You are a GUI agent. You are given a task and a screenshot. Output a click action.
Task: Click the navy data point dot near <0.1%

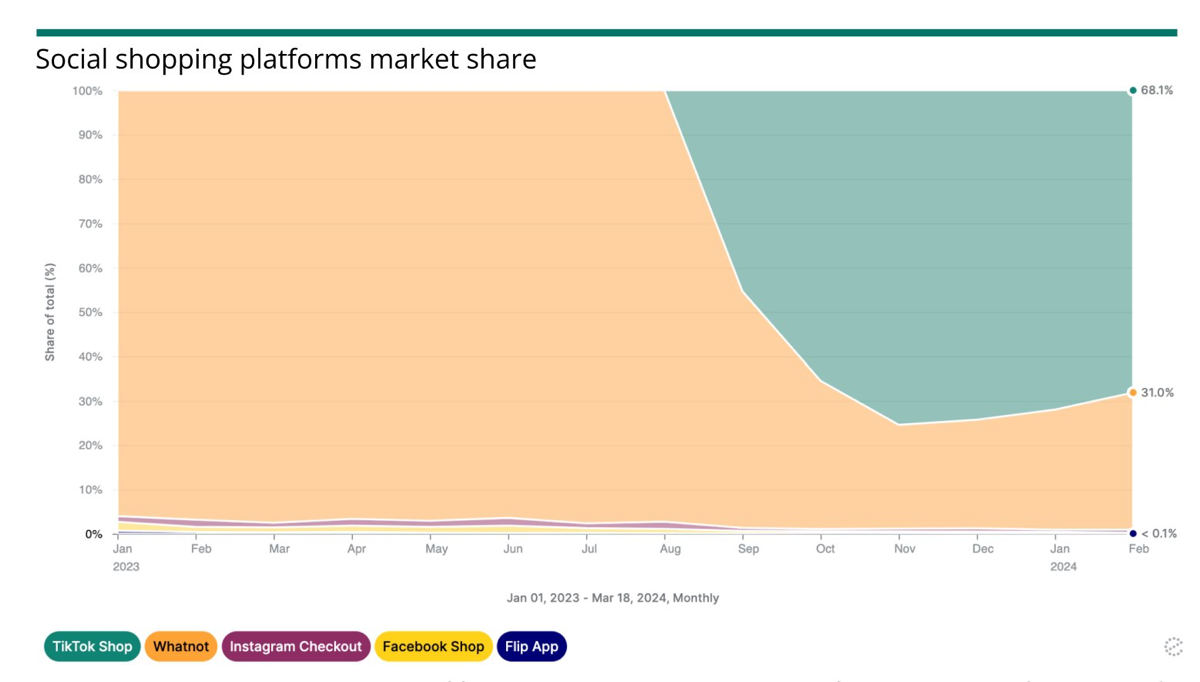pyautogui.click(x=1133, y=534)
